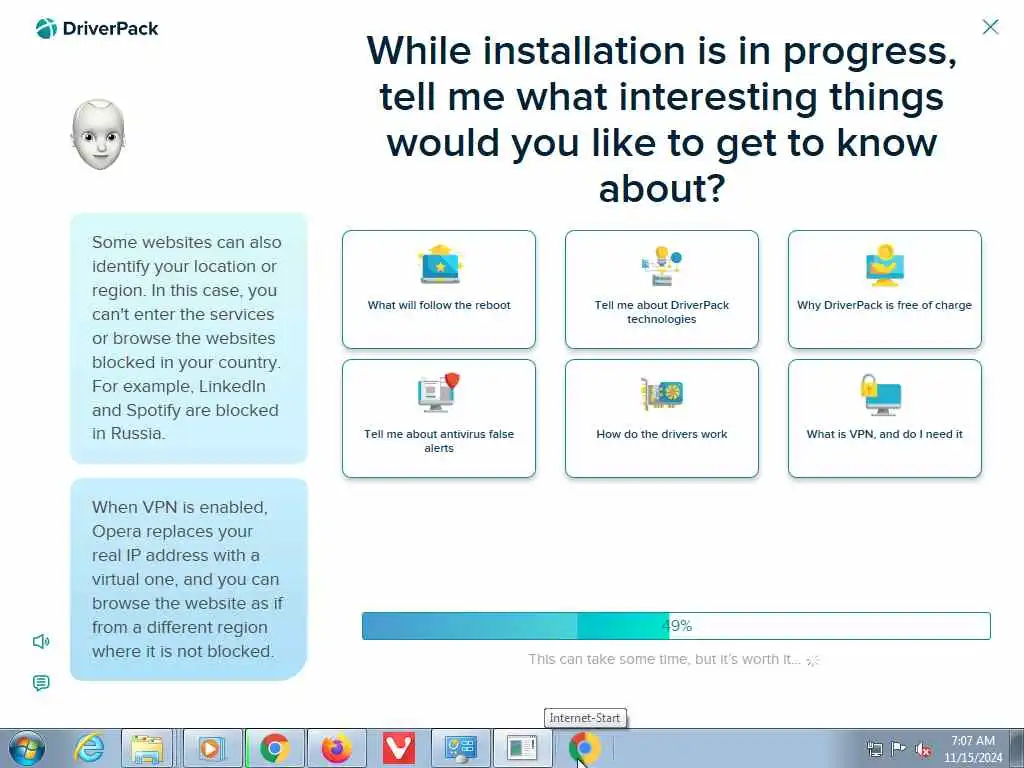Close the DriverPack window with X
1024x768 pixels.
point(990,27)
